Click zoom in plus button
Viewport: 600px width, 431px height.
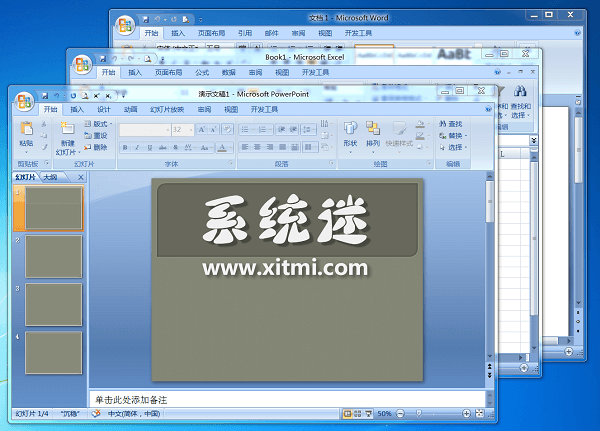click(466, 414)
